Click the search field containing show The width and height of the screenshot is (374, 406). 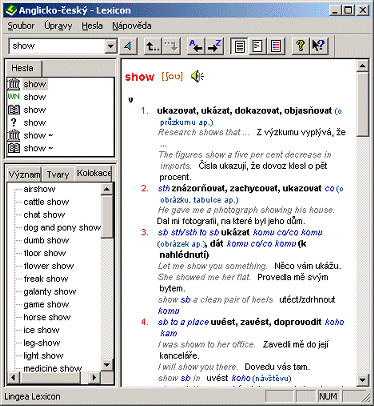pyautogui.click(x=57, y=46)
